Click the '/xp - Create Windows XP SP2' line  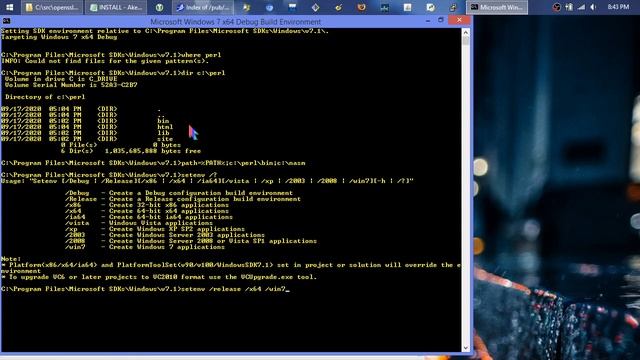click(155, 229)
